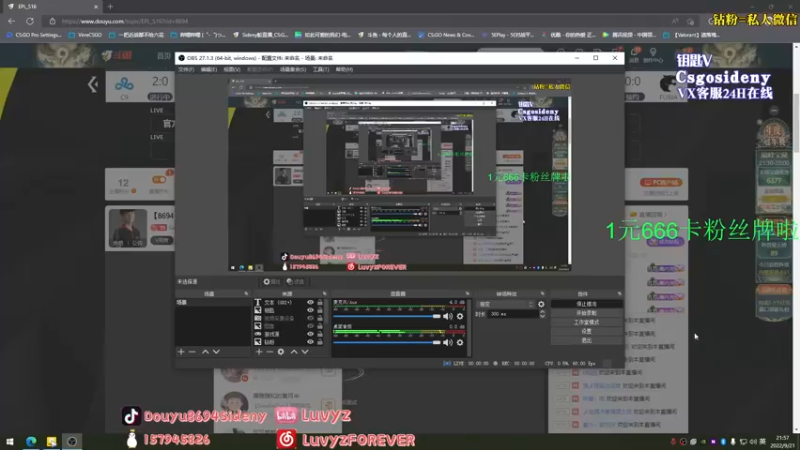
Task: Open the 视图(V) menu in OBS
Action: 232,69
